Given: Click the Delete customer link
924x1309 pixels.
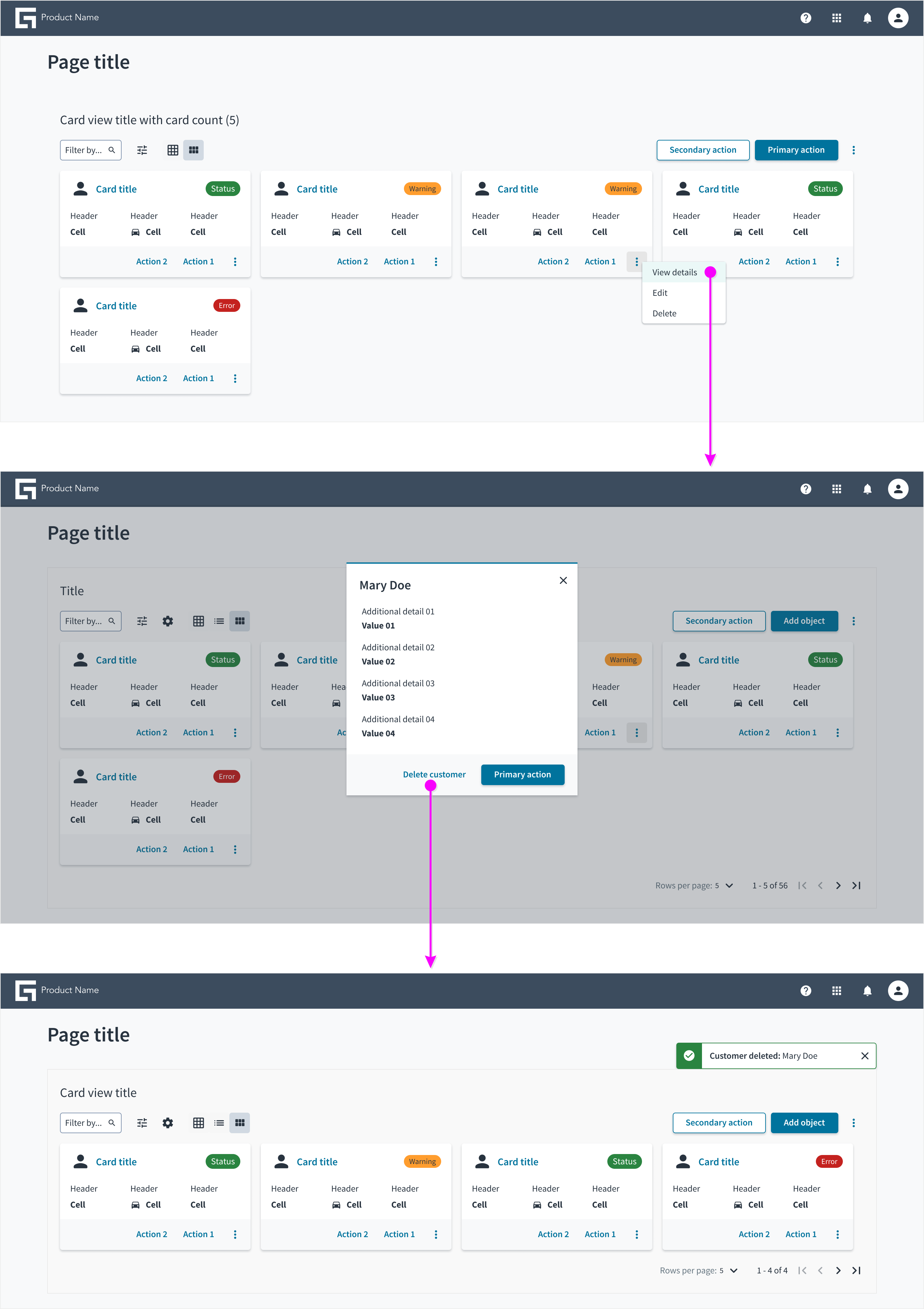Looking at the screenshot, I should click(x=434, y=774).
